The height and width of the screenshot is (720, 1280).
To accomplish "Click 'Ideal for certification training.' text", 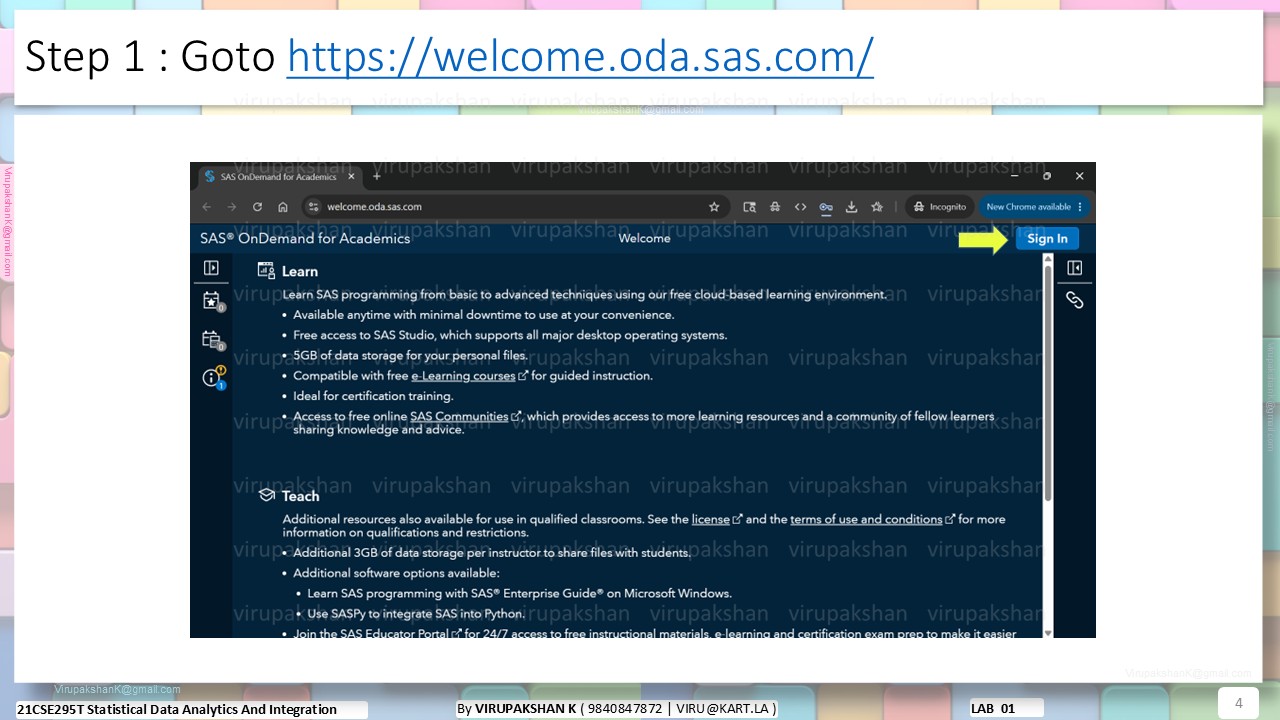I will coord(373,396).
